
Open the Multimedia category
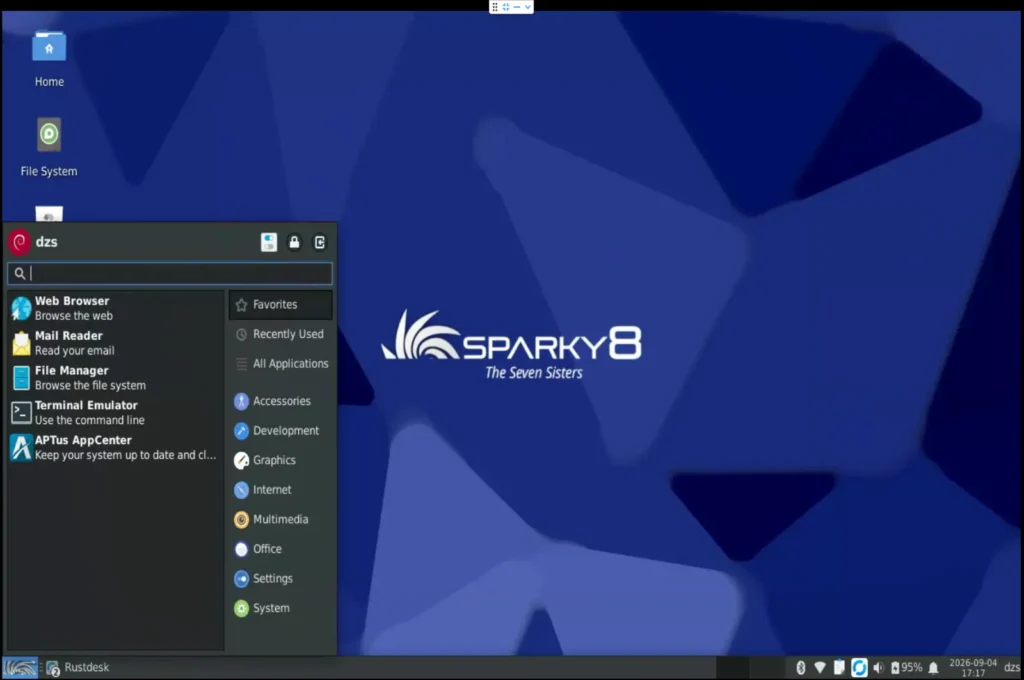(x=281, y=519)
